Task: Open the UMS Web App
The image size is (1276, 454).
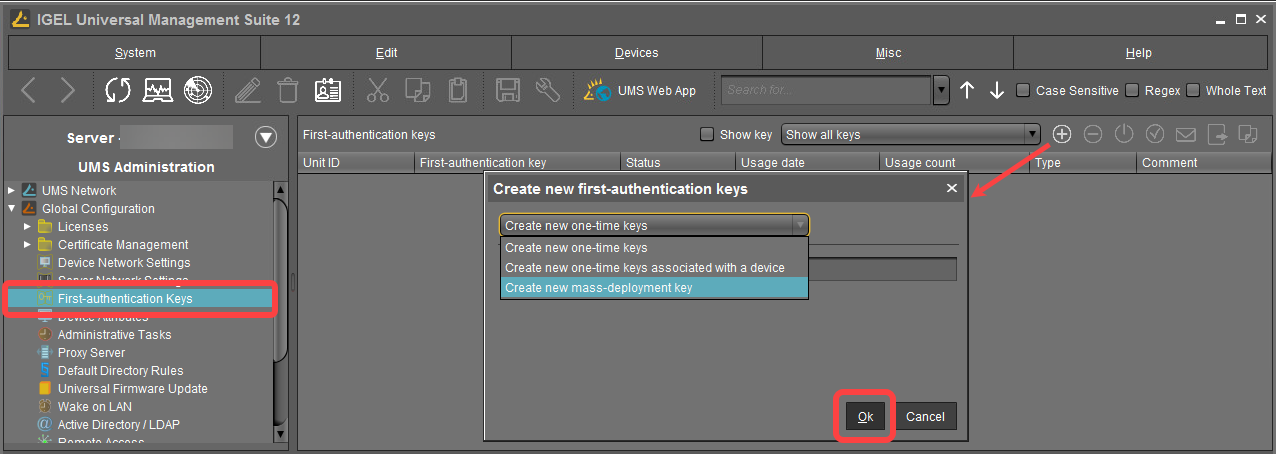Action: click(x=640, y=90)
